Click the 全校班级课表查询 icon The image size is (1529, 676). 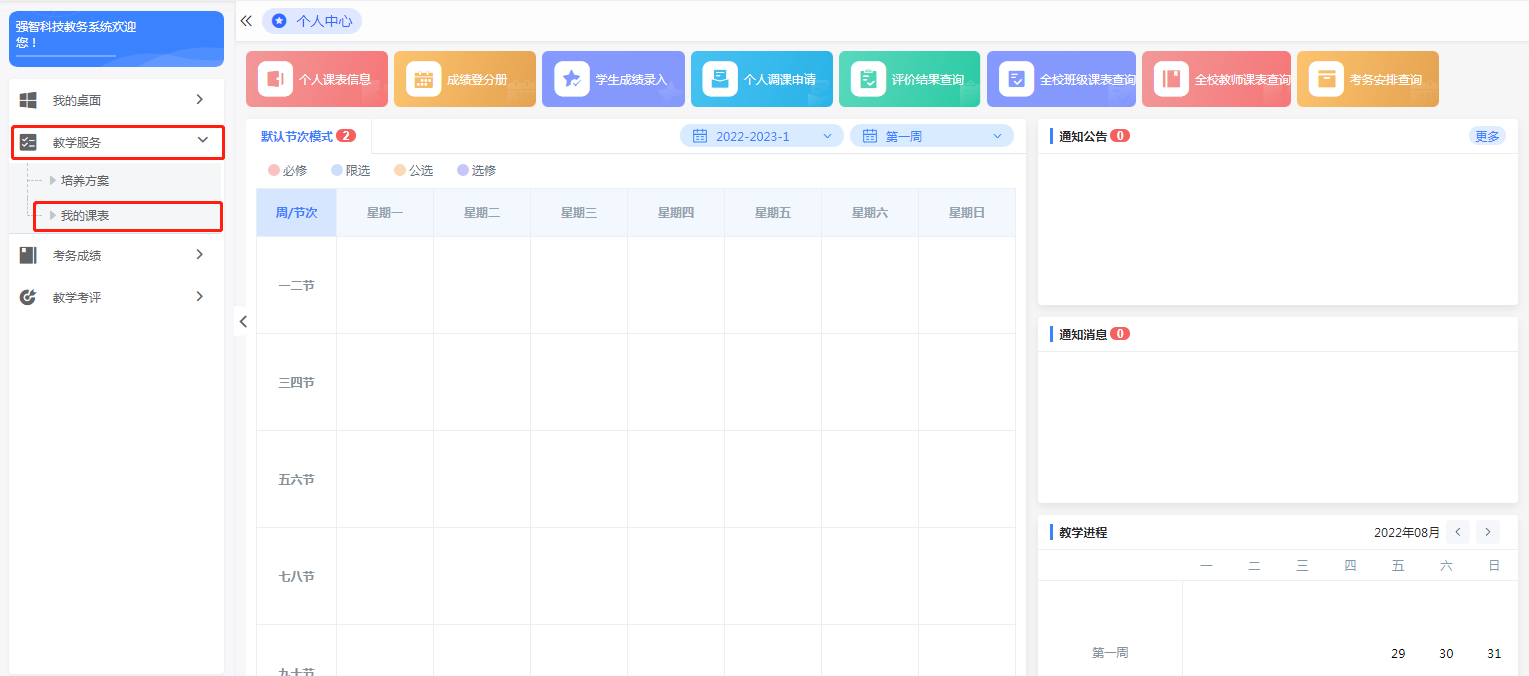[1016, 79]
